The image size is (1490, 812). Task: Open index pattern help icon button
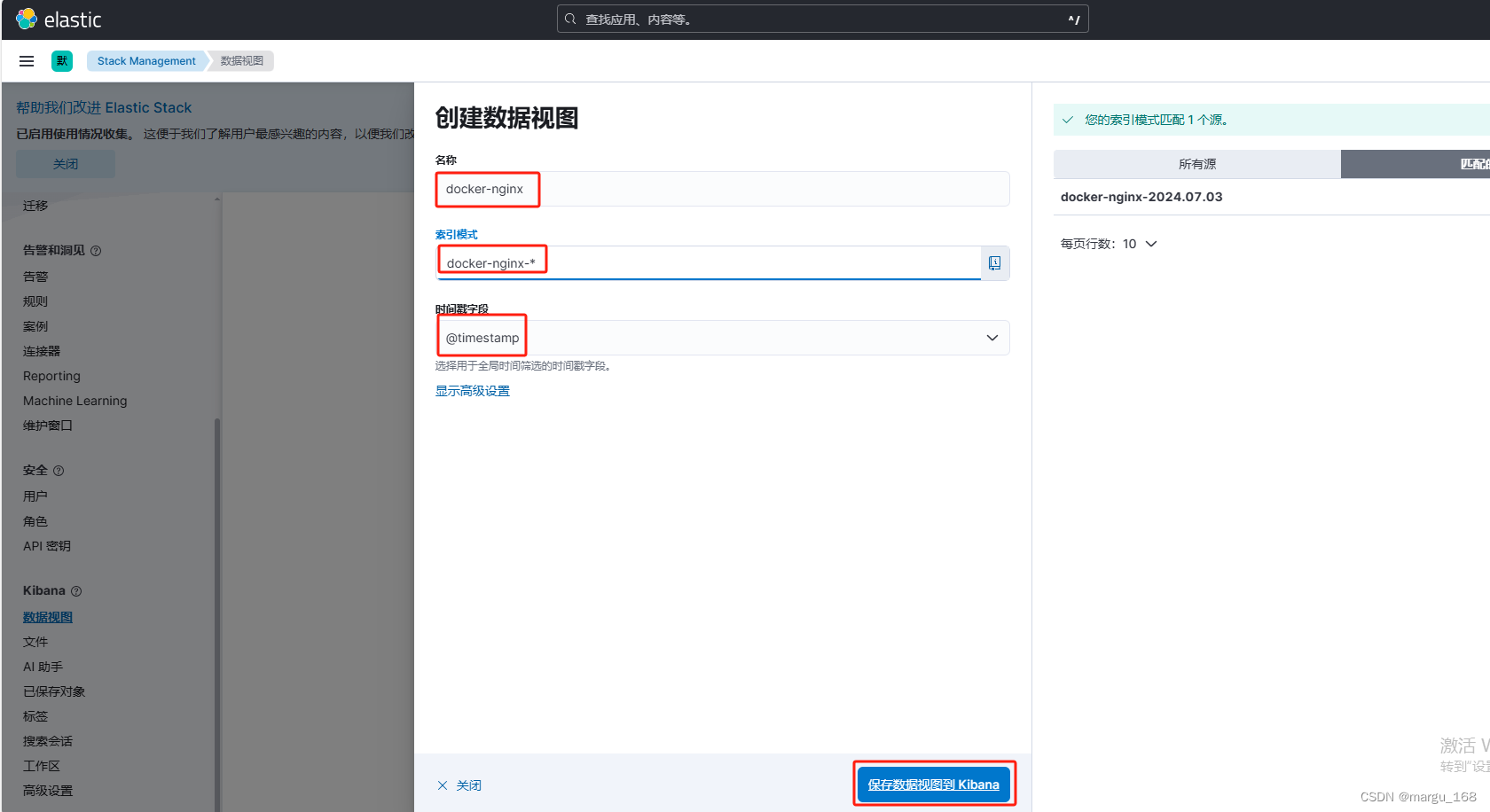click(995, 263)
